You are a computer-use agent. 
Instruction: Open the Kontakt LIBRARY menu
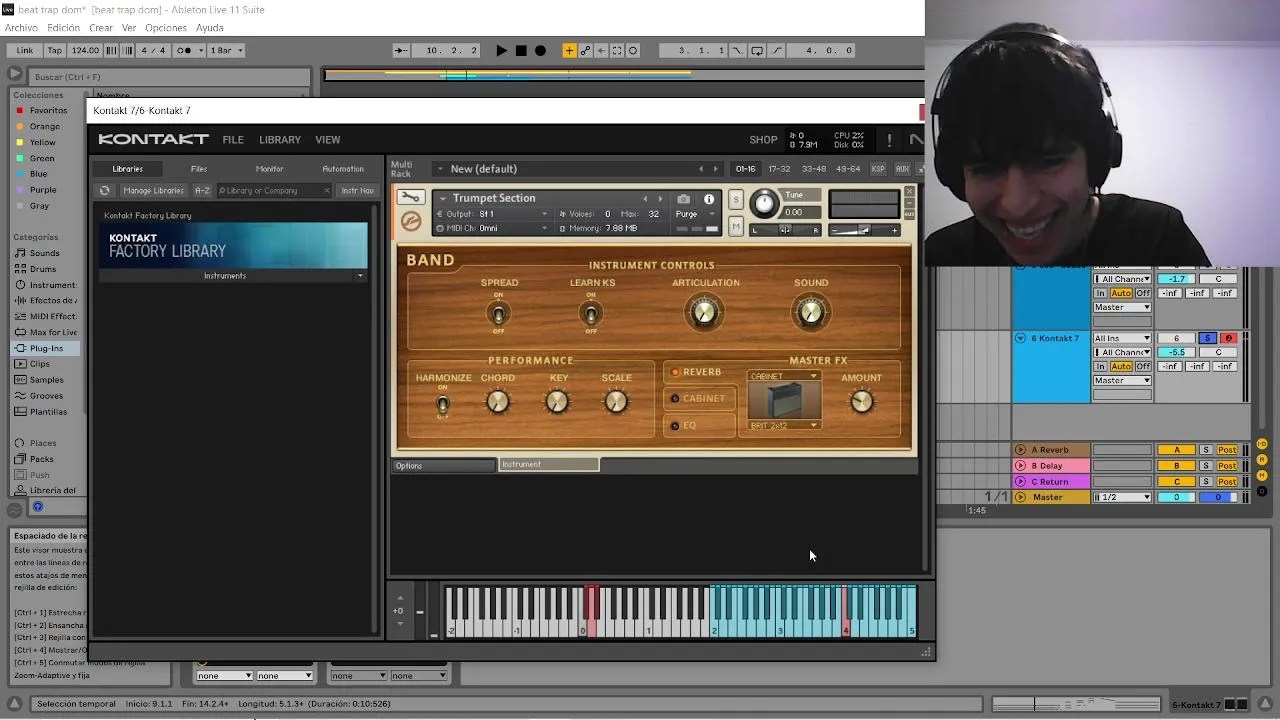tap(280, 140)
